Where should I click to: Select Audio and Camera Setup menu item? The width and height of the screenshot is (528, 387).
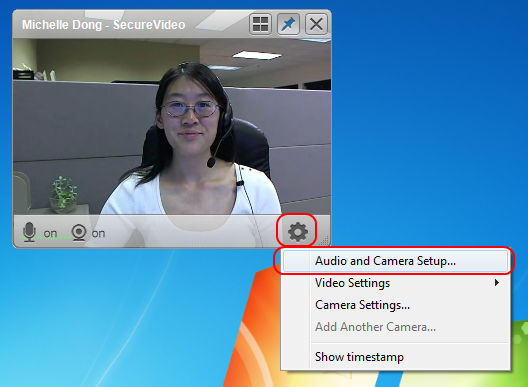(395, 261)
